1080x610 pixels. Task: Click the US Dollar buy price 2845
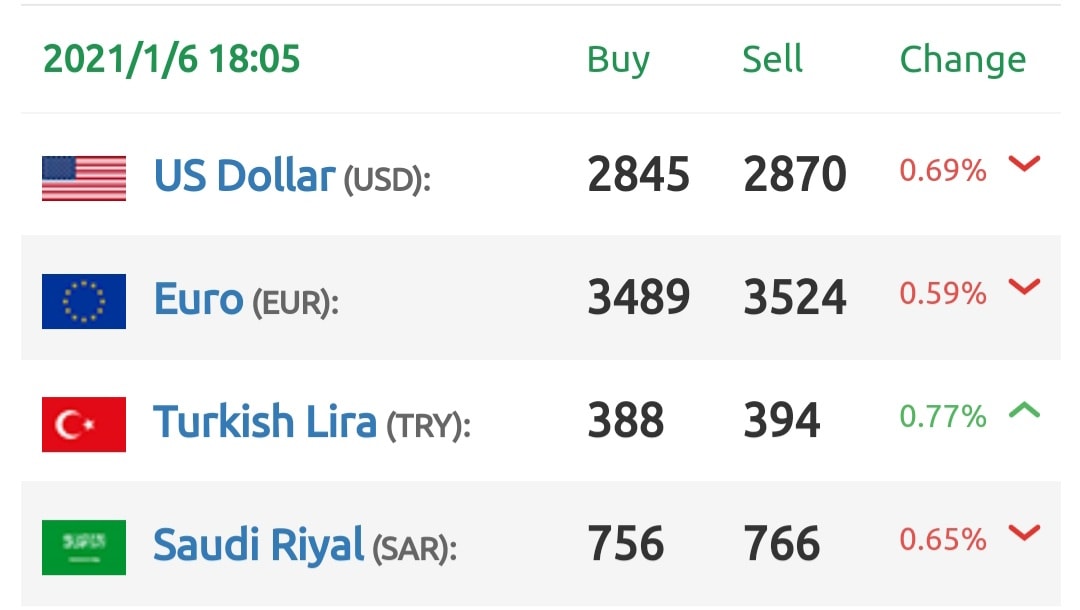pos(638,174)
